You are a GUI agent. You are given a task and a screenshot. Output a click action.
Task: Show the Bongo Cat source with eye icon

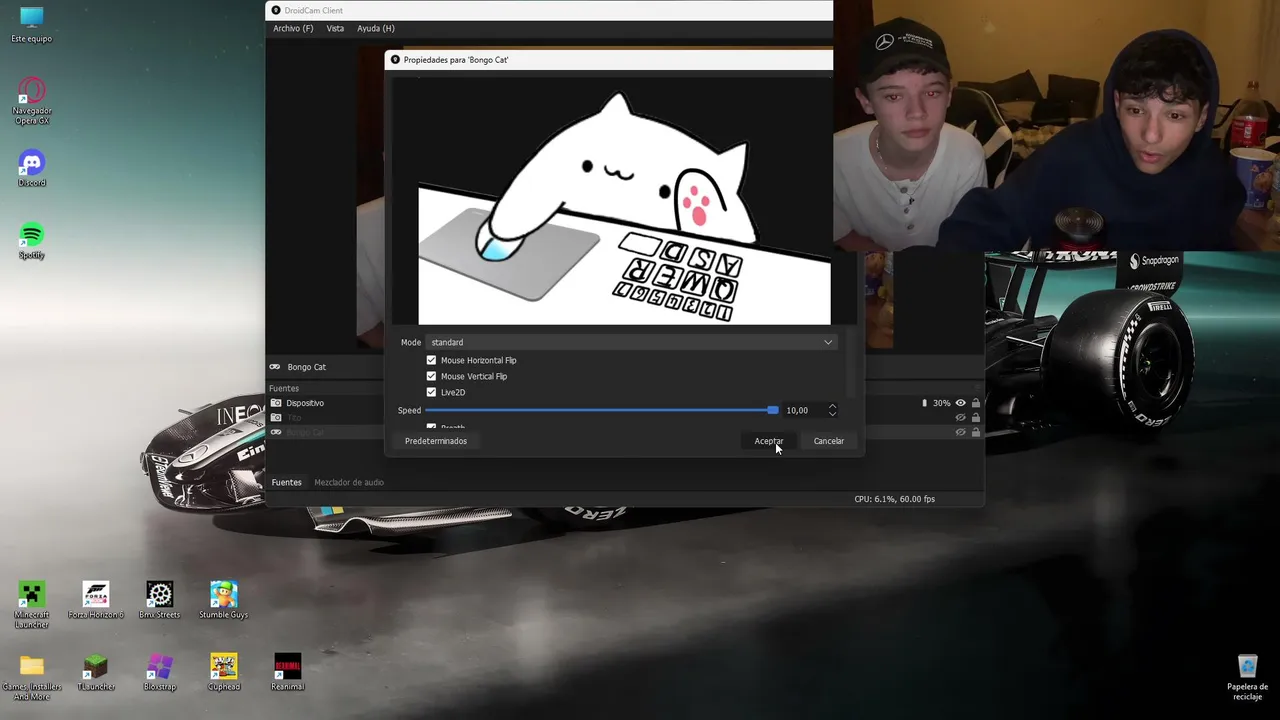[x=961, y=432]
